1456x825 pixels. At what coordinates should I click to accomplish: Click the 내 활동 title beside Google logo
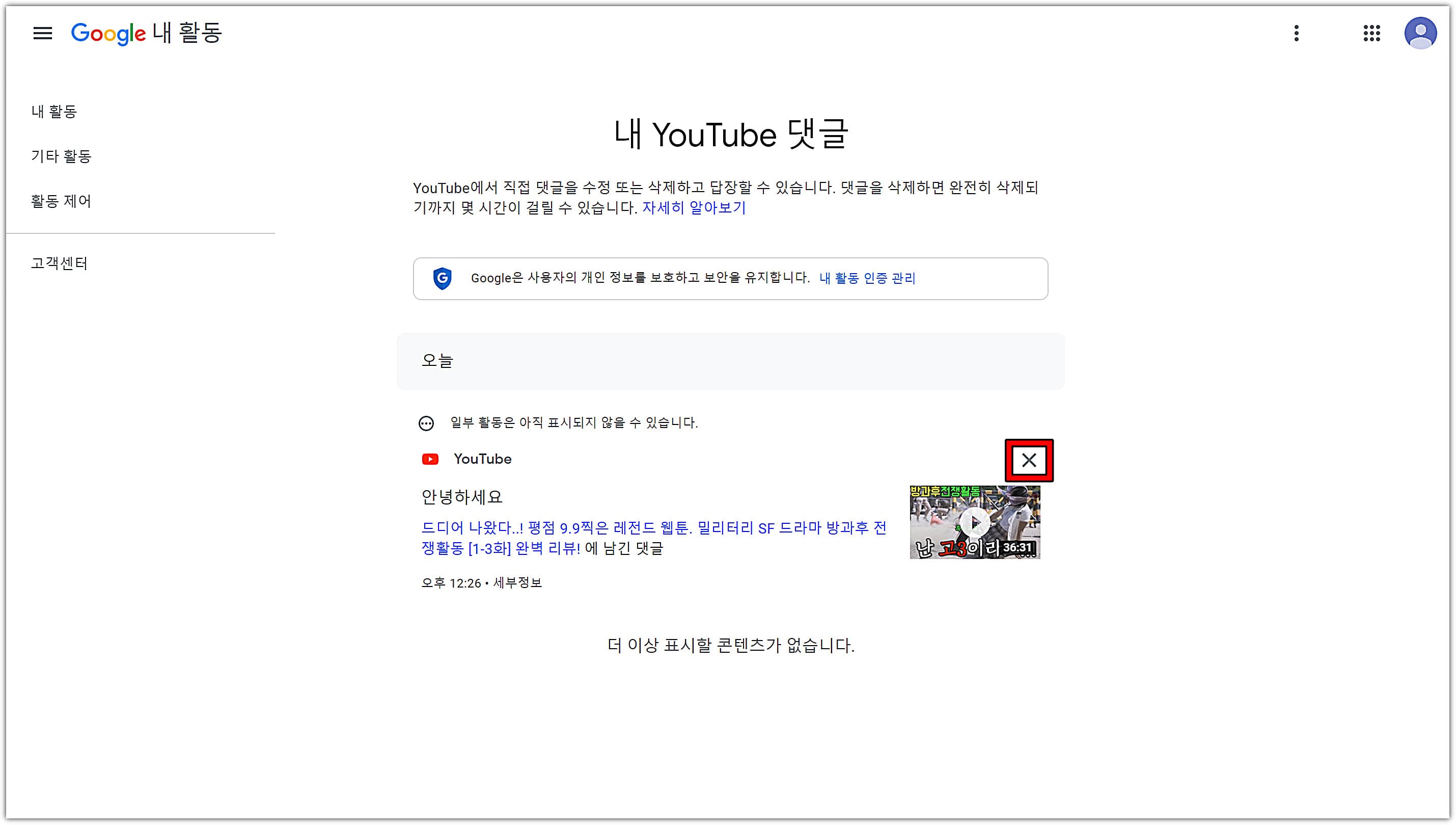187,33
